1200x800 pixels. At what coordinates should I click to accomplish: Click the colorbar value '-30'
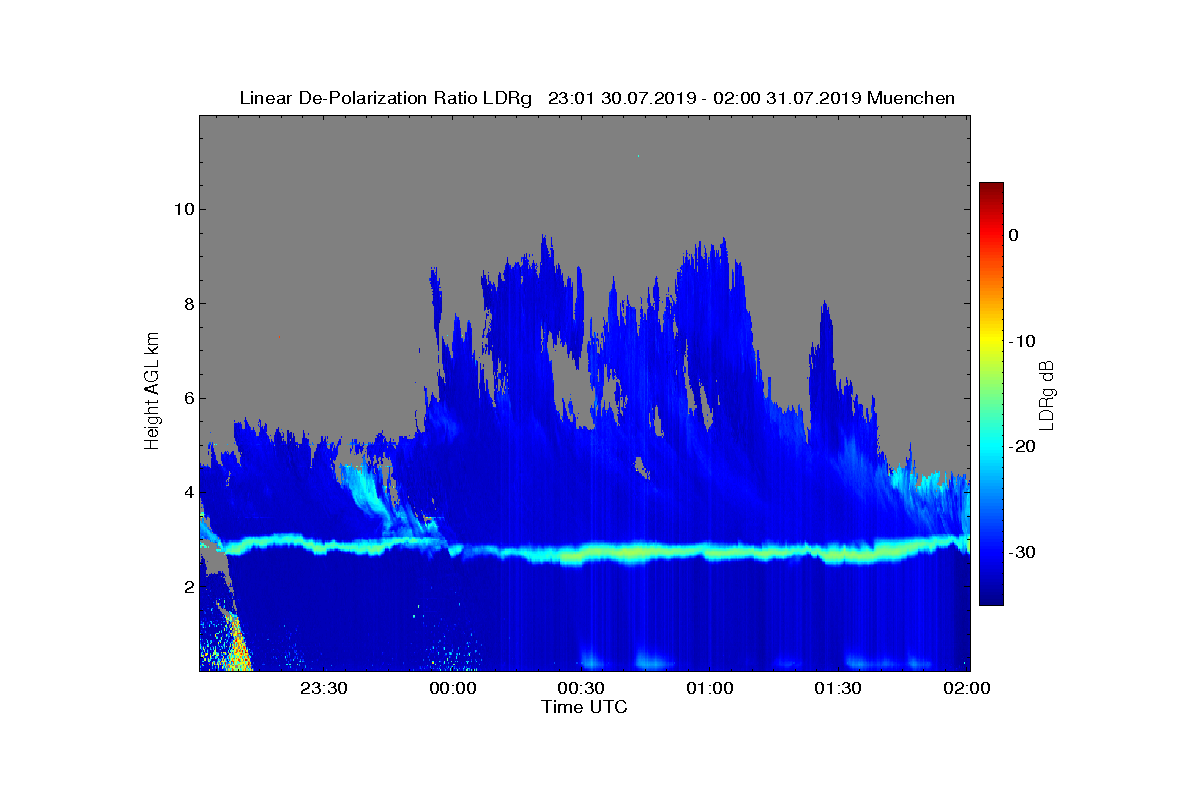coord(1023,552)
